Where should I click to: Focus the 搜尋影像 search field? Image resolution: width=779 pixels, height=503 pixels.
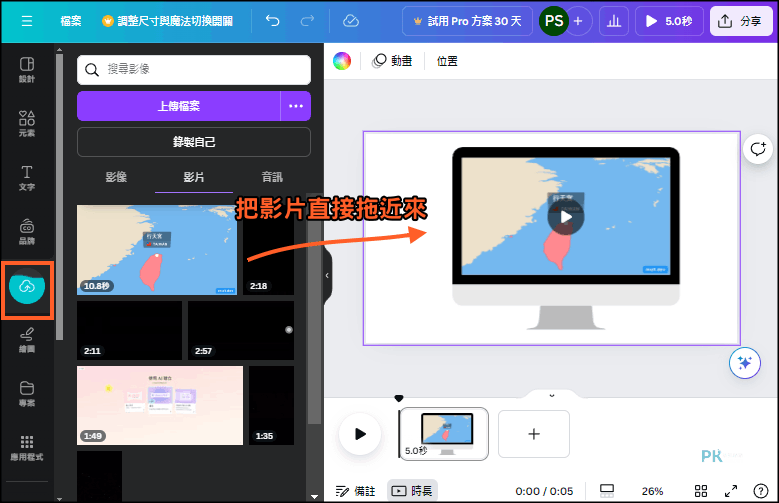[194, 70]
